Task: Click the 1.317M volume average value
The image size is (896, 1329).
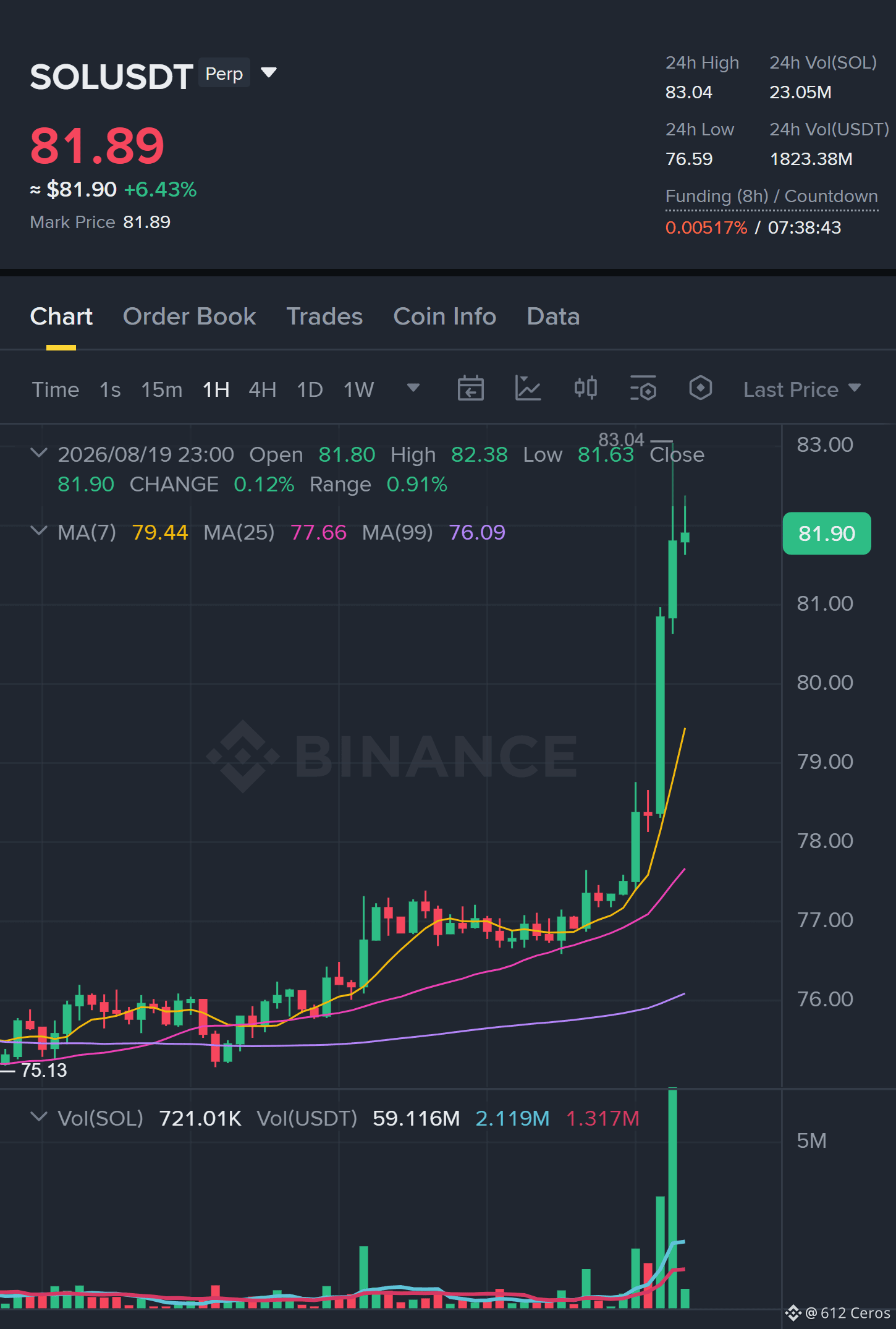Action: point(602,1118)
